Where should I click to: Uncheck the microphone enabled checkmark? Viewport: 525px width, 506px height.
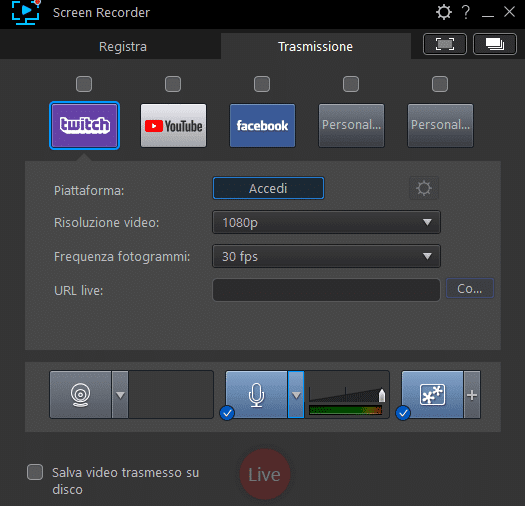227,413
